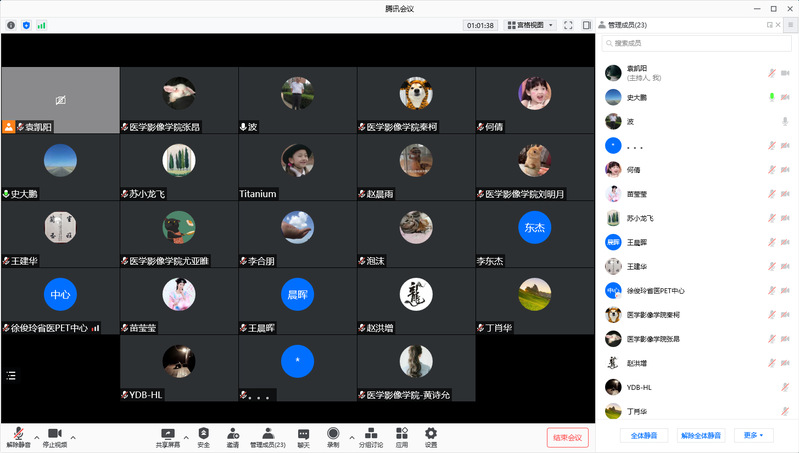Toggle 史大鹏's green microphone in member list
Viewport: 799px width, 453px height.
click(x=771, y=97)
